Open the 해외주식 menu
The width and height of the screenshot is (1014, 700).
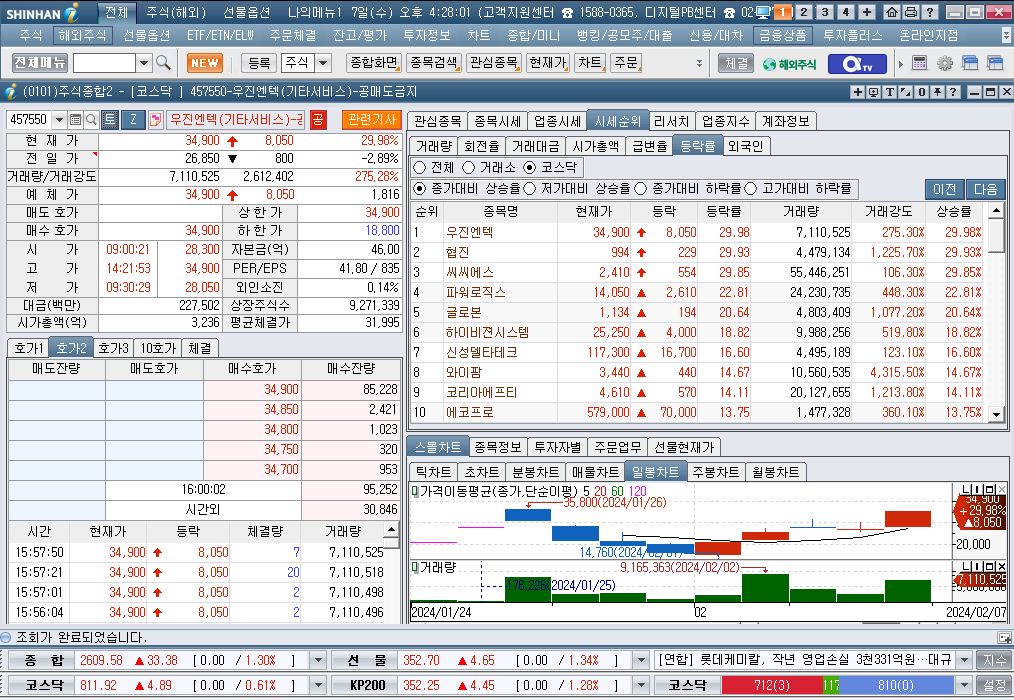click(x=82, y=36)
